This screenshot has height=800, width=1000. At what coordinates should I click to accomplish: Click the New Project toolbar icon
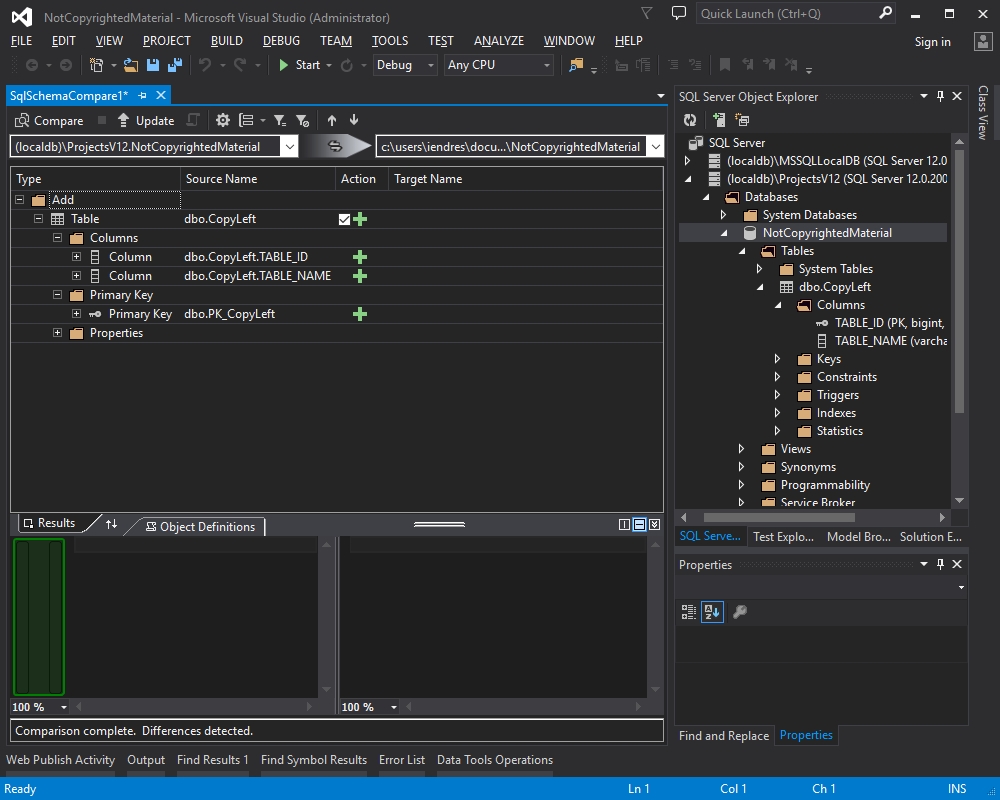click(x=96, y=65)
